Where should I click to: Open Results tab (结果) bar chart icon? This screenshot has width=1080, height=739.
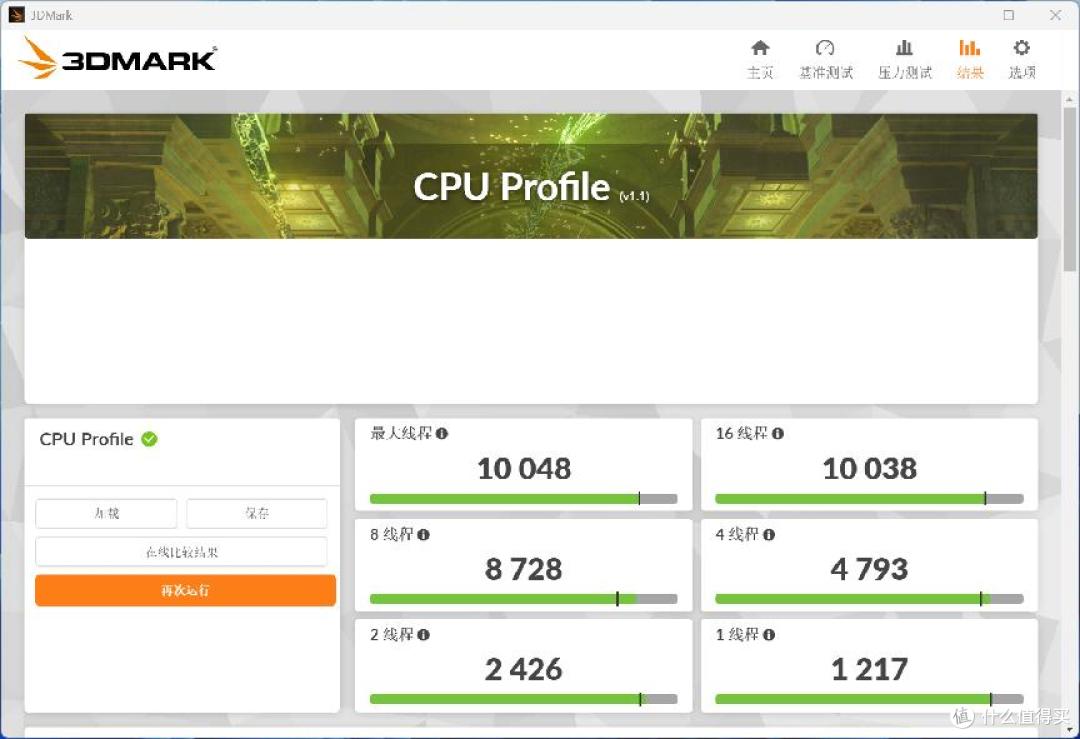click(x=969, y=48)
